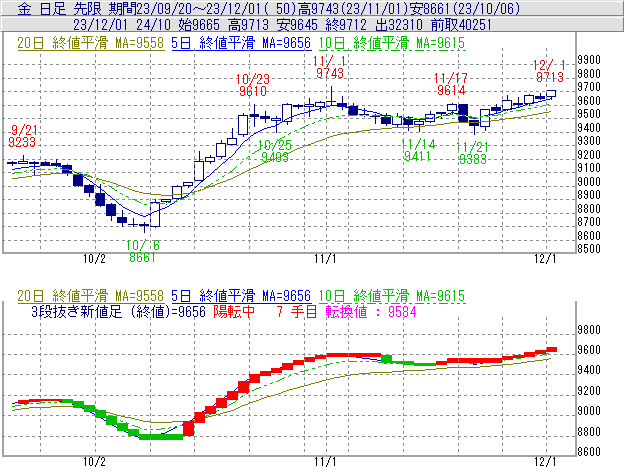This screenshot has height=475, width=624.
Task: Click the 10/25 low label 9403
Action: coord(275,156)
